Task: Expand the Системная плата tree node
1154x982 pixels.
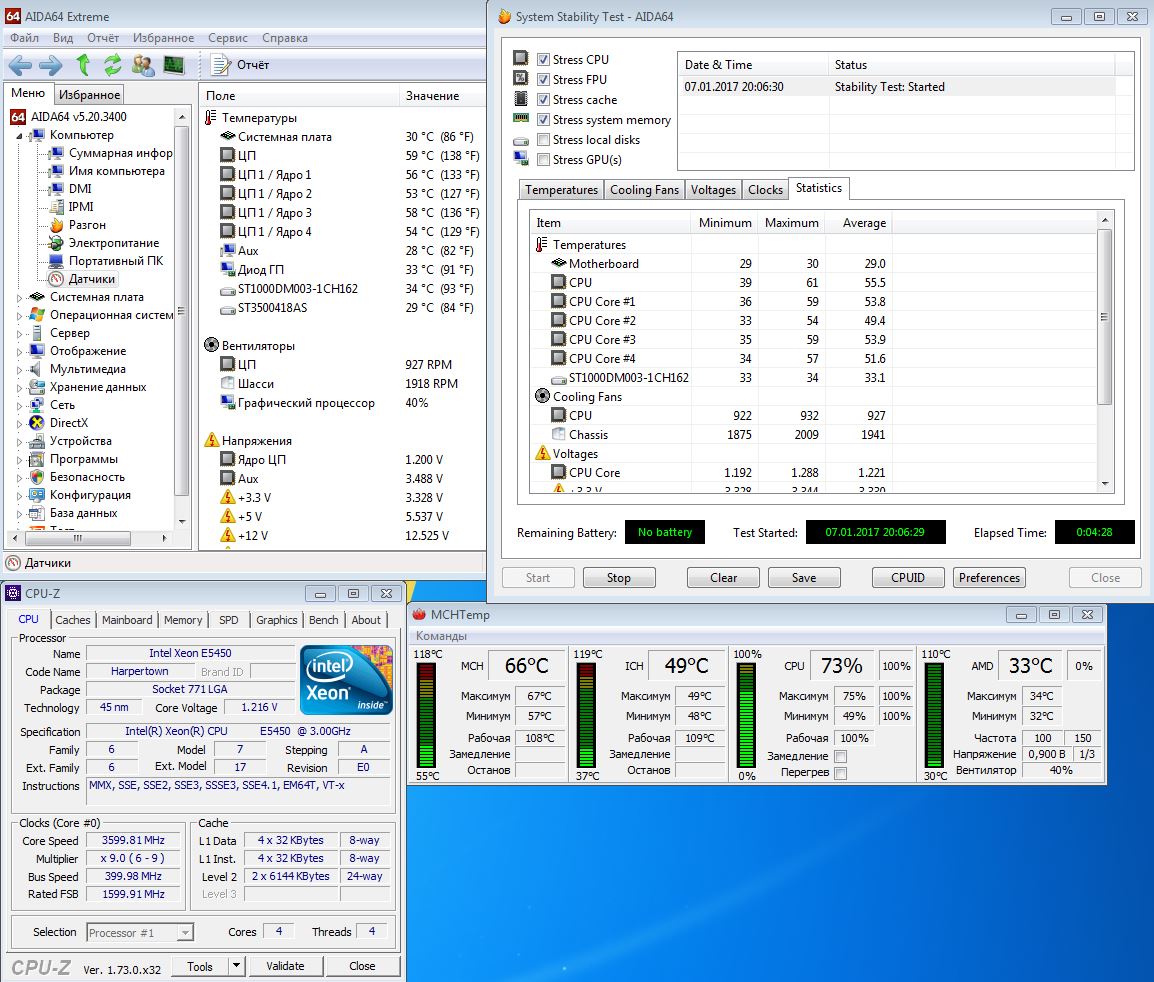Action: (x=20, y=297)
